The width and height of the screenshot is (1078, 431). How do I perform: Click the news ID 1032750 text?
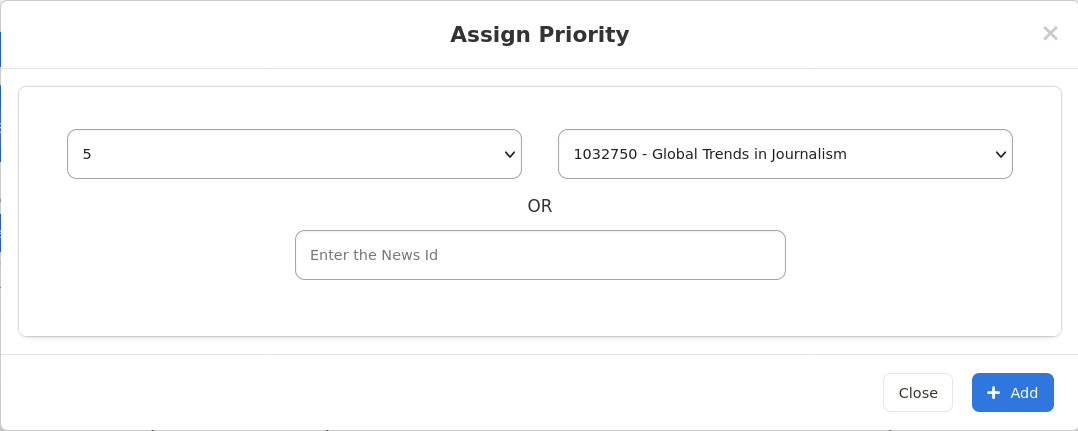click(x=606, y=154)
